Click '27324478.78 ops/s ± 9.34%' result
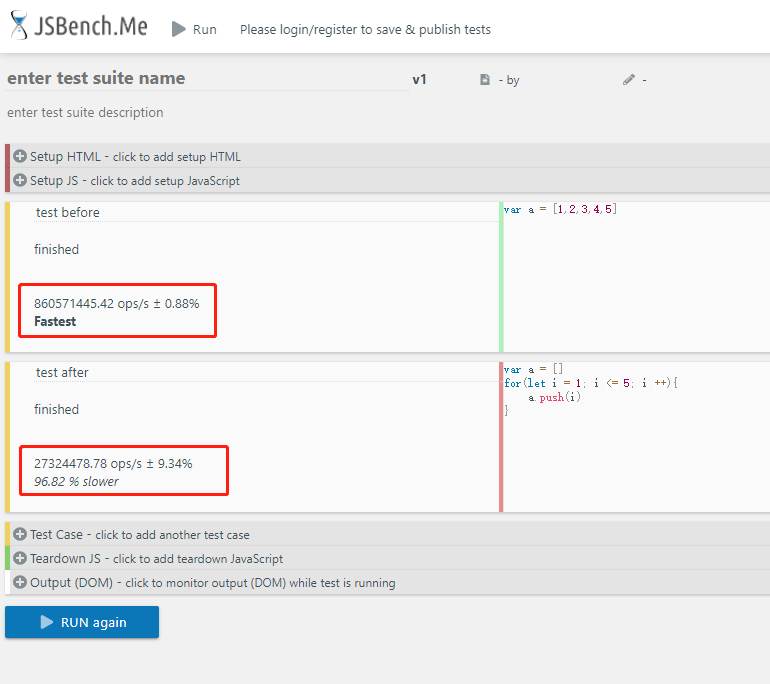770x684 pixels. tap(113, 464)
